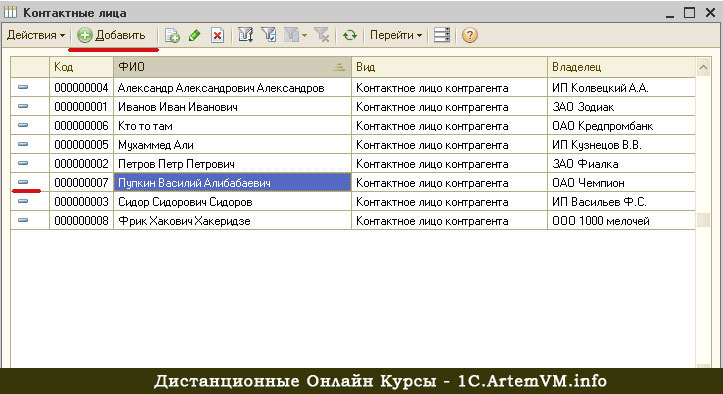723x394 pixels.
Task: Click owner cell ООО 1000 мелочей
Action: (x=622, y=221)
